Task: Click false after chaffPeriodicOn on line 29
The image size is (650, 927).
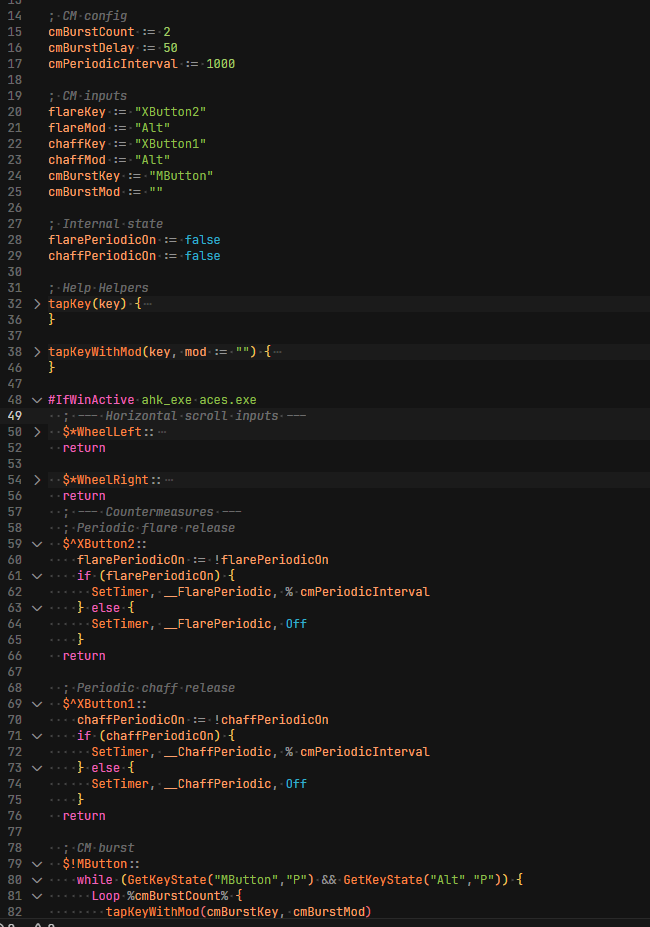Action: click(202, 255)
